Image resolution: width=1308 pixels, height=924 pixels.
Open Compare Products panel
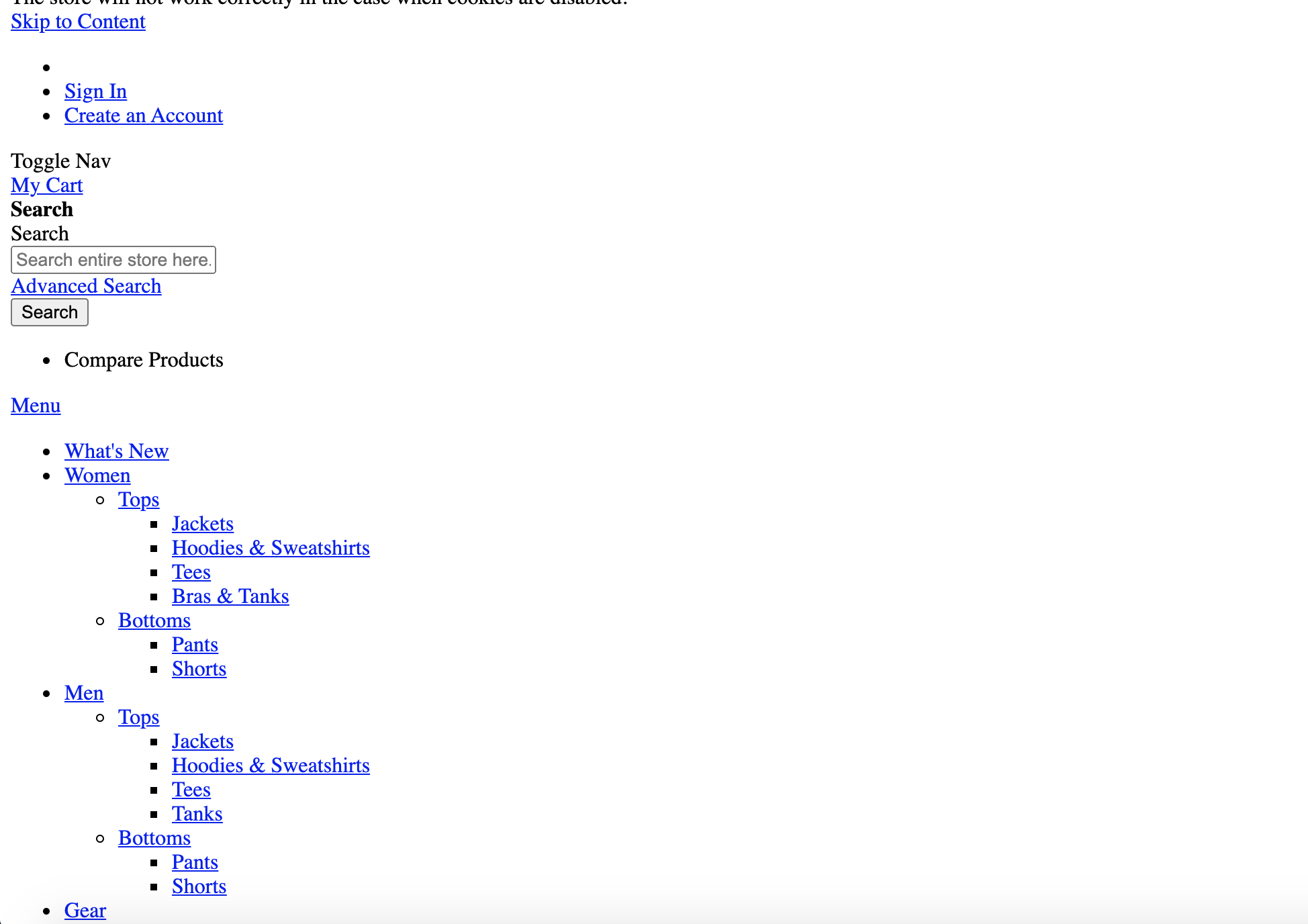(x=145, y=358)
